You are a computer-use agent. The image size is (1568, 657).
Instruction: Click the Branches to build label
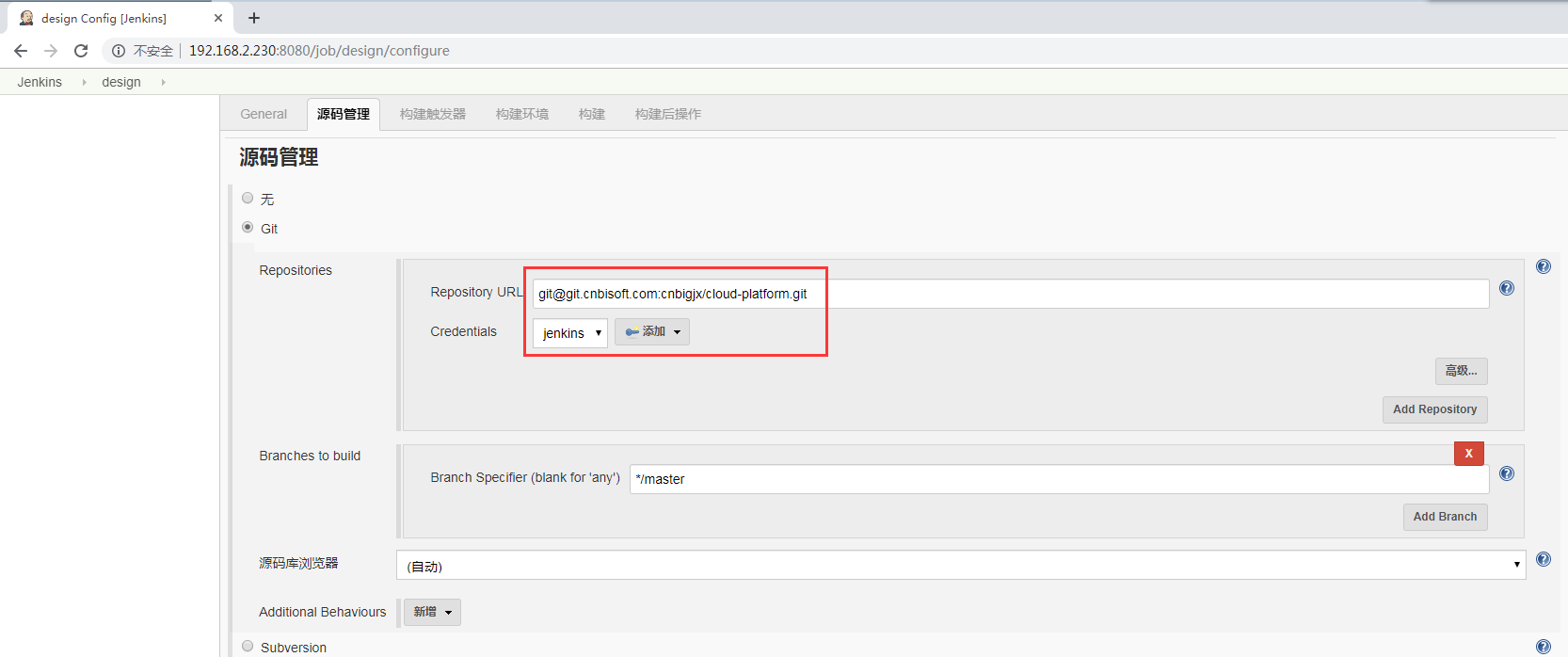click(310, 456)
